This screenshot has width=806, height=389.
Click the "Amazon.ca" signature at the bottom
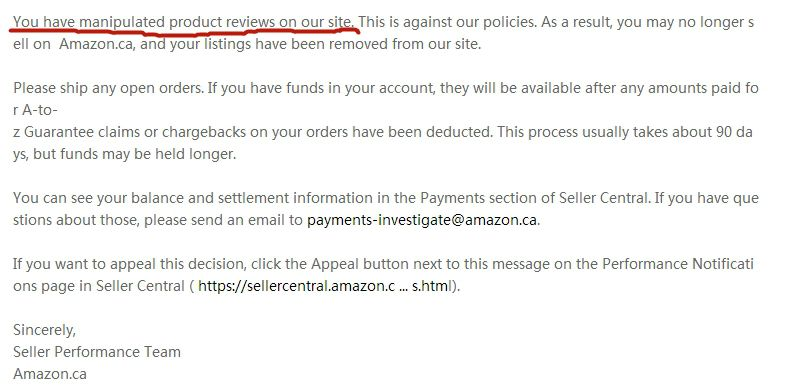tap(50, 374)
